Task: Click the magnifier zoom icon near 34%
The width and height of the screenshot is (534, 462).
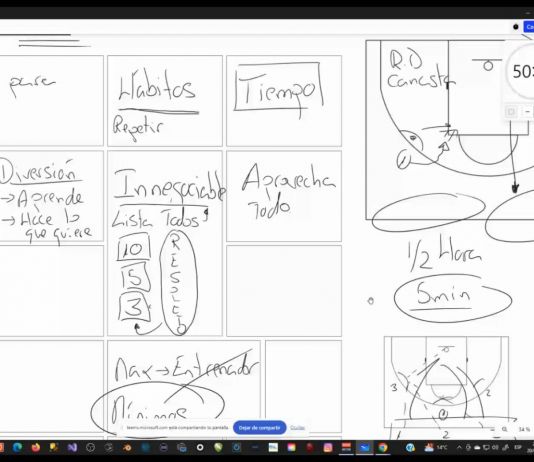Action: coord(504,429)
